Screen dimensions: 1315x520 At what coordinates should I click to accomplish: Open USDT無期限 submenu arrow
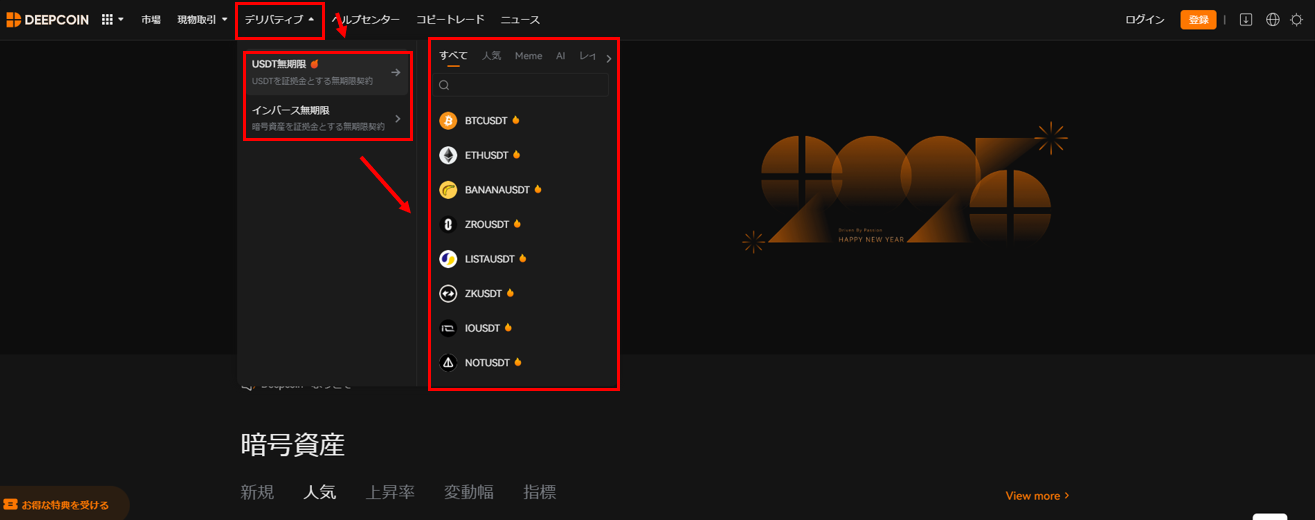point(396,72)
